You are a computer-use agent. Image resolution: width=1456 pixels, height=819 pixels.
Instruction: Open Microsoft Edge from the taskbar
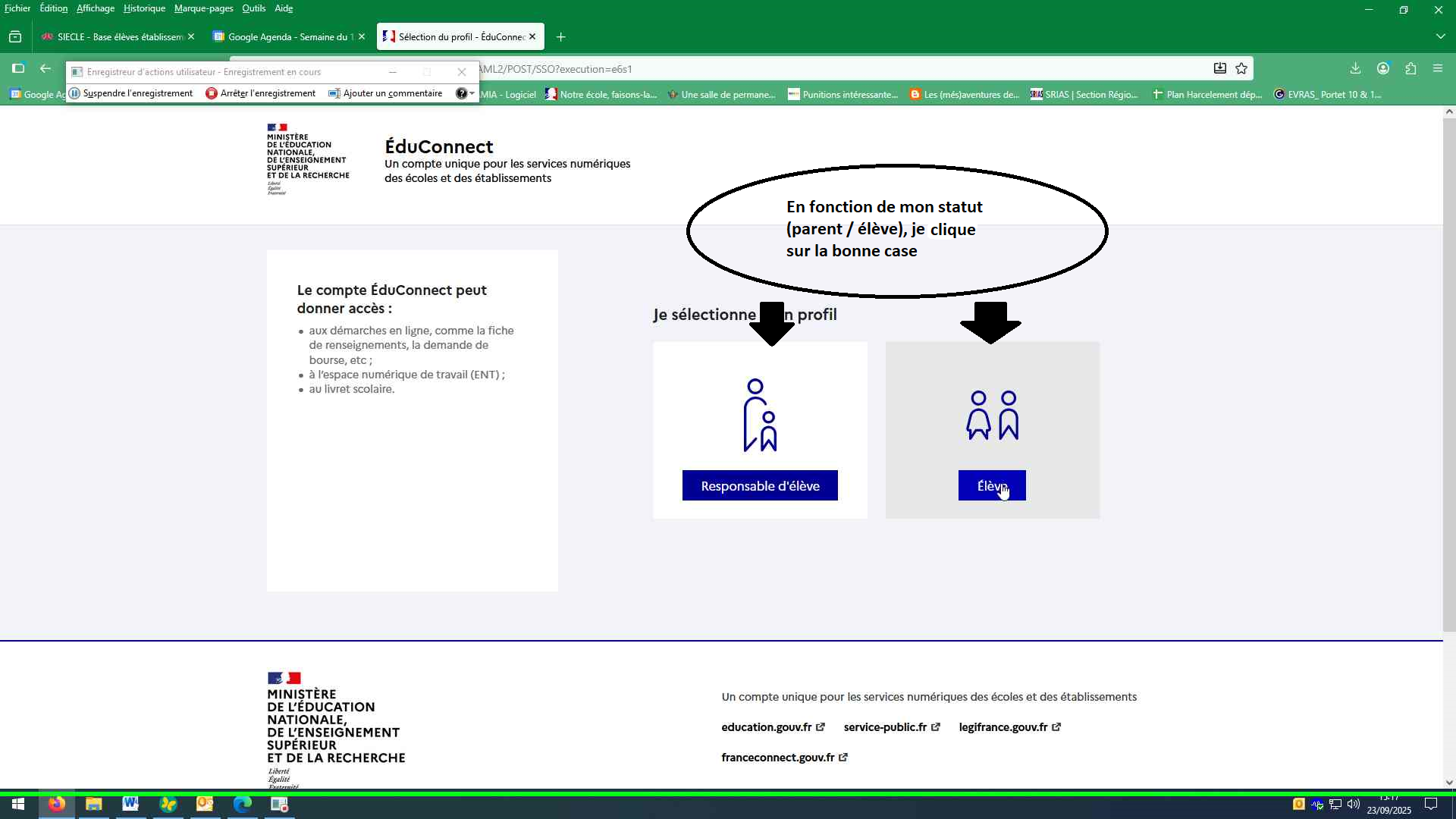click(242, 805)
